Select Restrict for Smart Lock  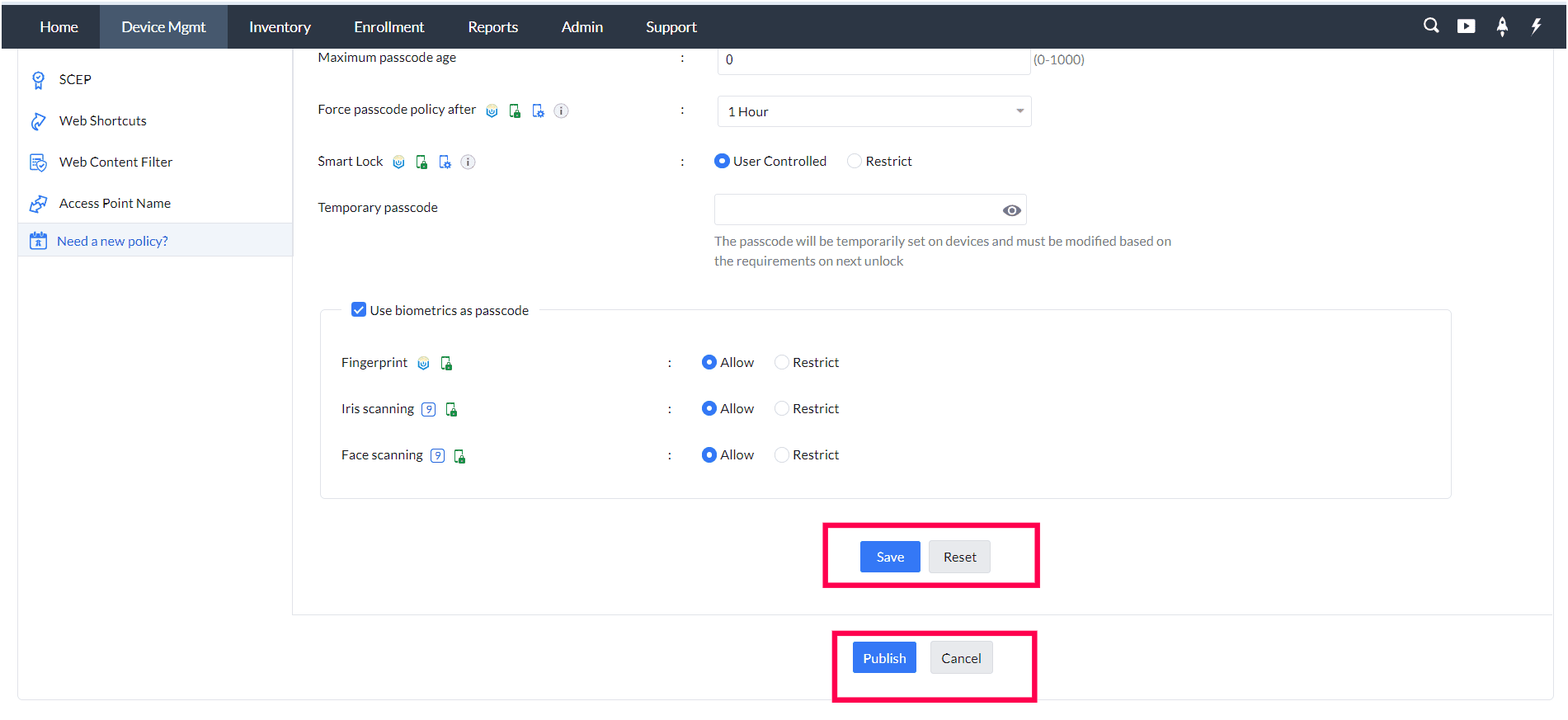click(x=855, y=161)
